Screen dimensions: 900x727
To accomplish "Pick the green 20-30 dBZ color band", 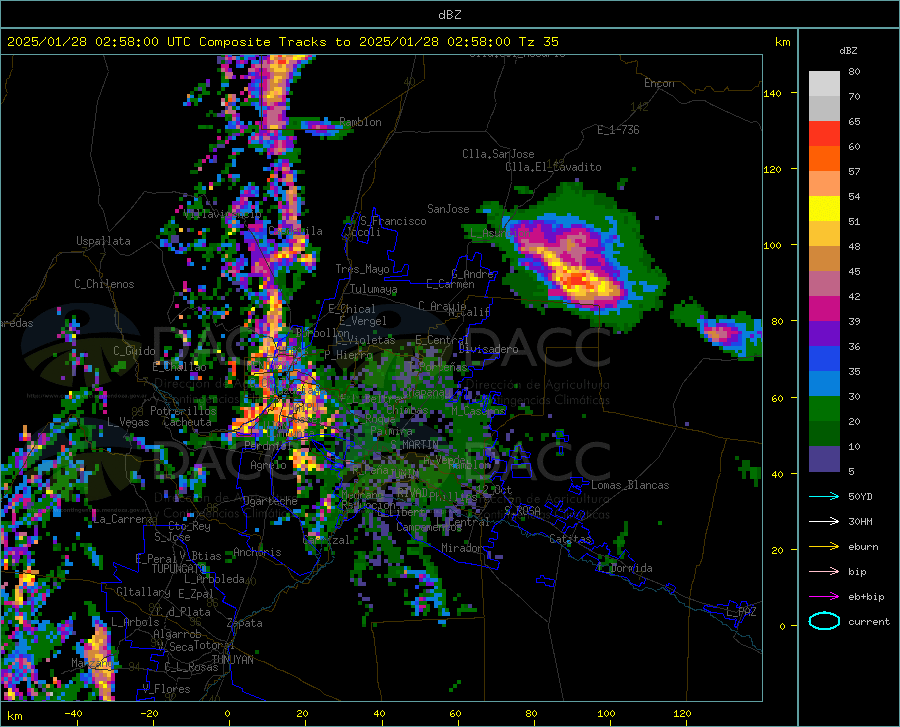I will [824, 409].
